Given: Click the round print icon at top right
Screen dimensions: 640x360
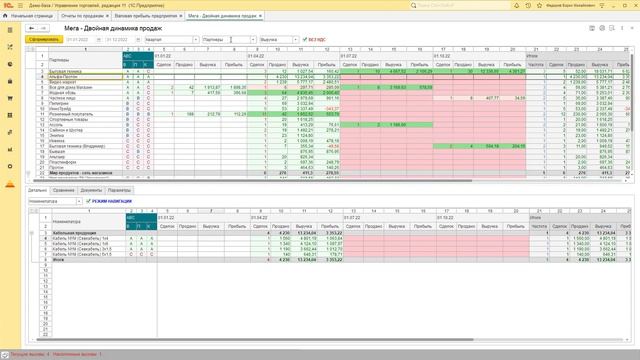Looking at the screenshot, I should [x=602, y=28].
